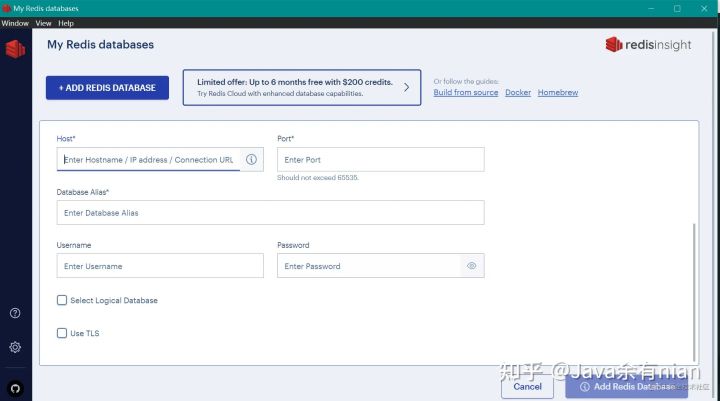Click the redisinsight logo at top right

(x=648, y=45)
